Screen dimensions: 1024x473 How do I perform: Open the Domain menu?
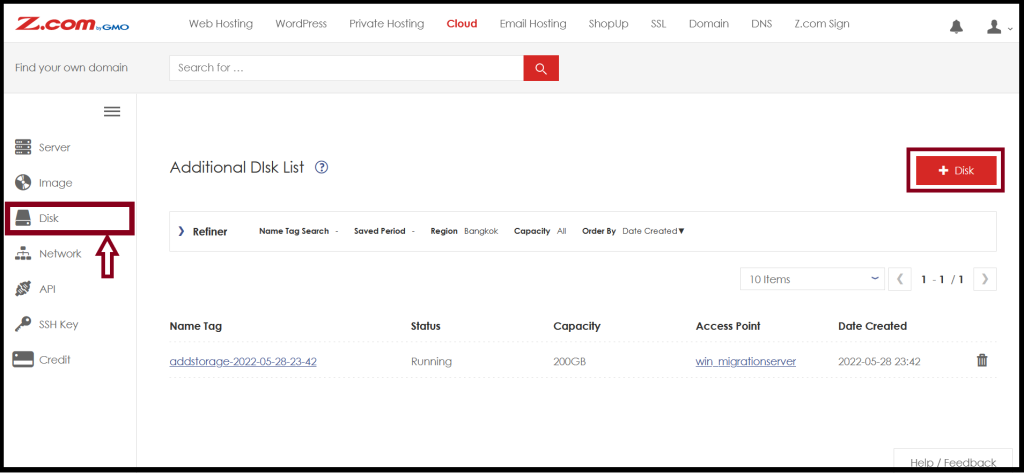tap(709, 24)
